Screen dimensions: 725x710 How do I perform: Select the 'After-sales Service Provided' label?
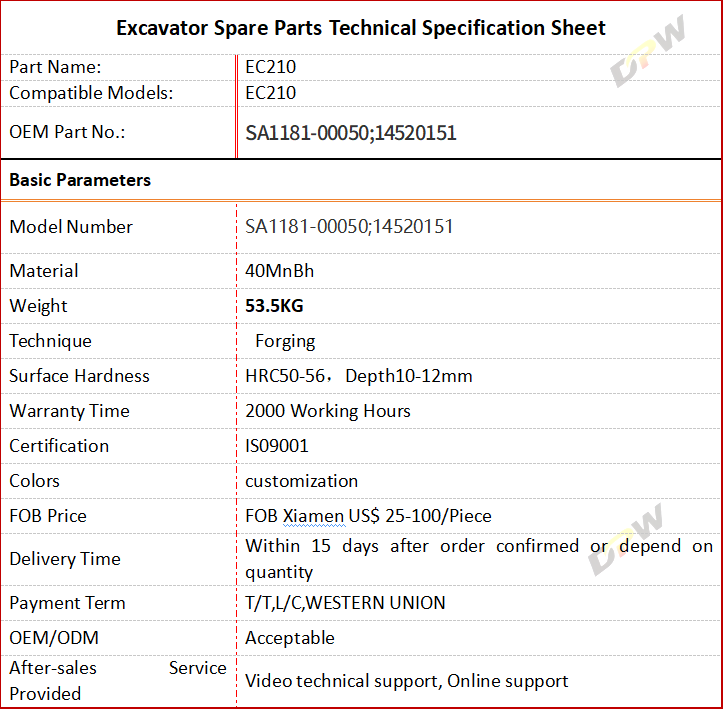(118, 681)
